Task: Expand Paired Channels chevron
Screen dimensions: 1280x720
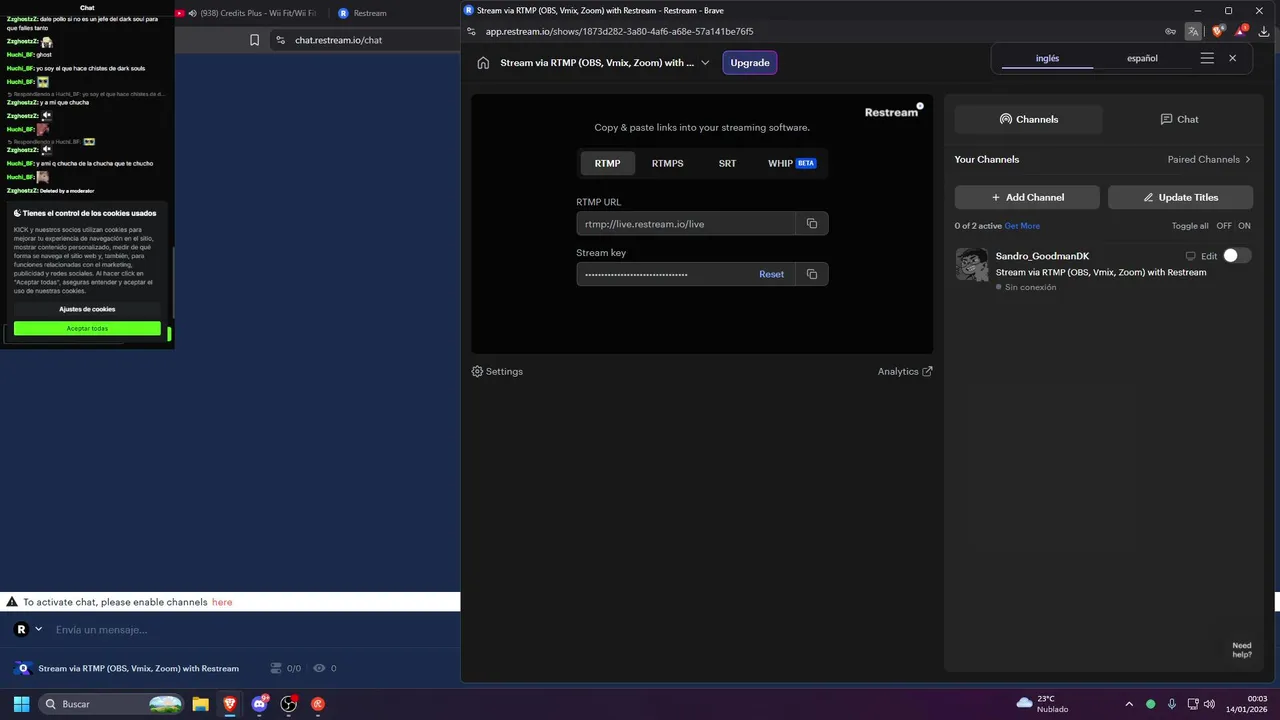Action: click(1248, 159)
